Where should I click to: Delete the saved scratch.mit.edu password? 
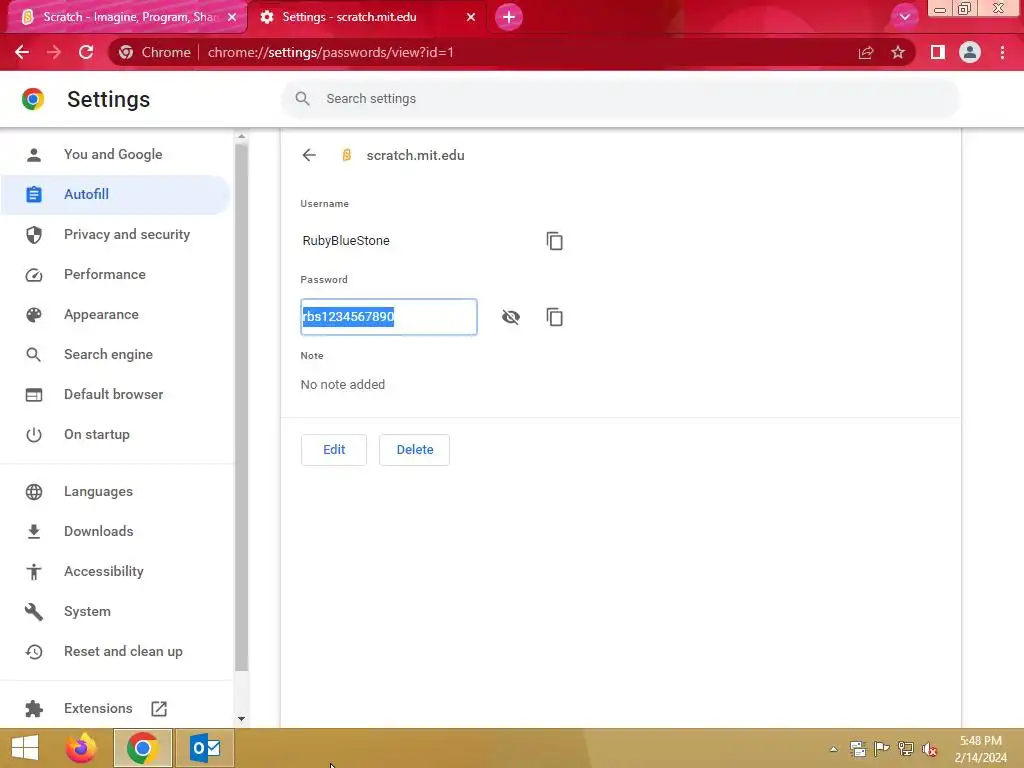click(x=415, y=450)
